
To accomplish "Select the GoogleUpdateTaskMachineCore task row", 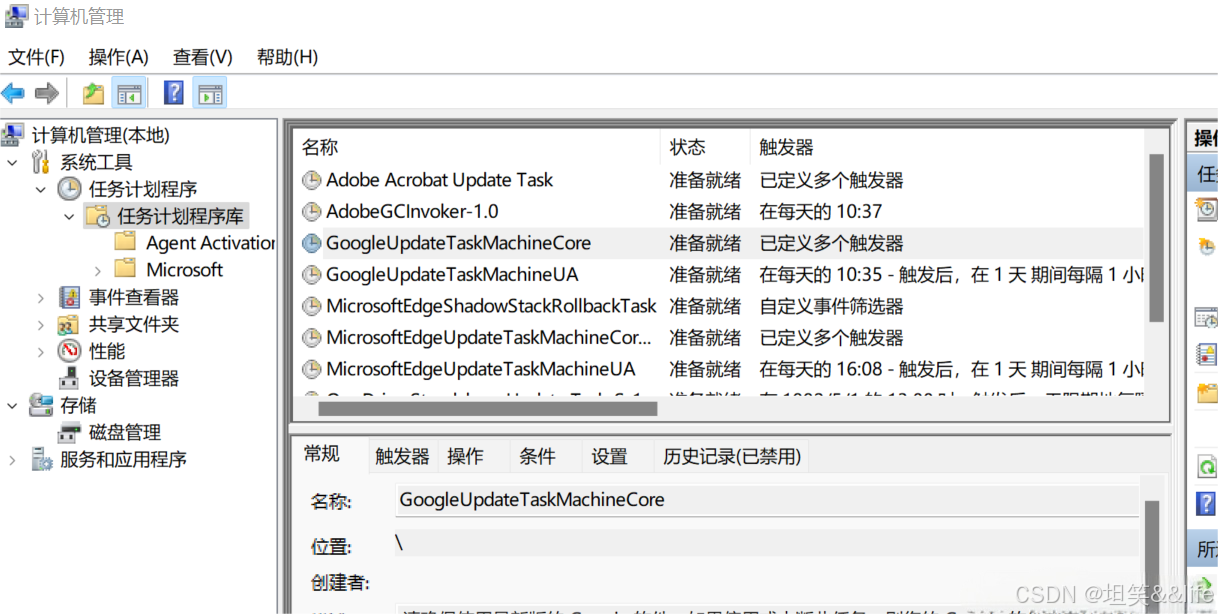I will coord(721,243).
